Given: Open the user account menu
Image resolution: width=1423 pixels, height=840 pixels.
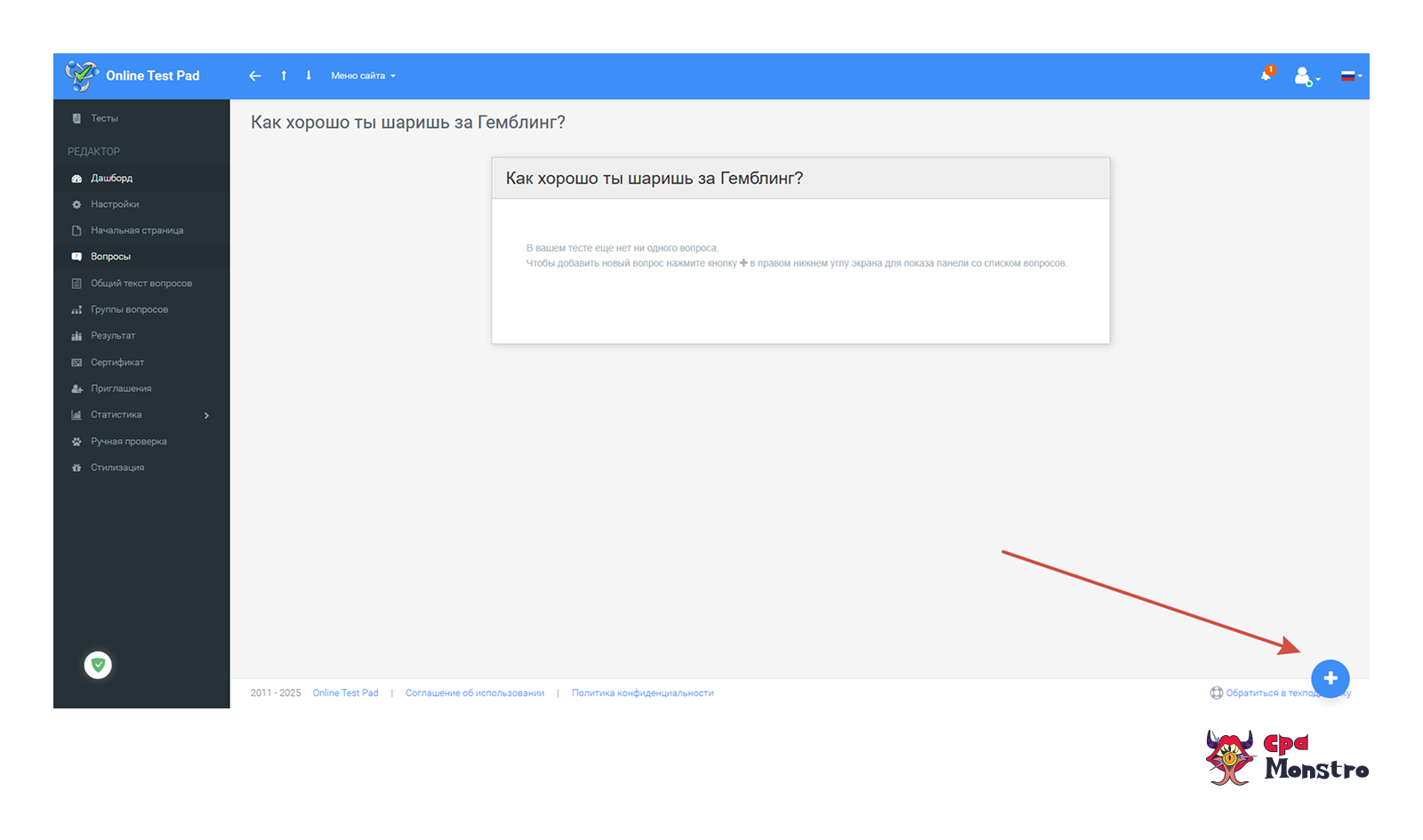Looking at the screenshot, I should [1306, 76].
